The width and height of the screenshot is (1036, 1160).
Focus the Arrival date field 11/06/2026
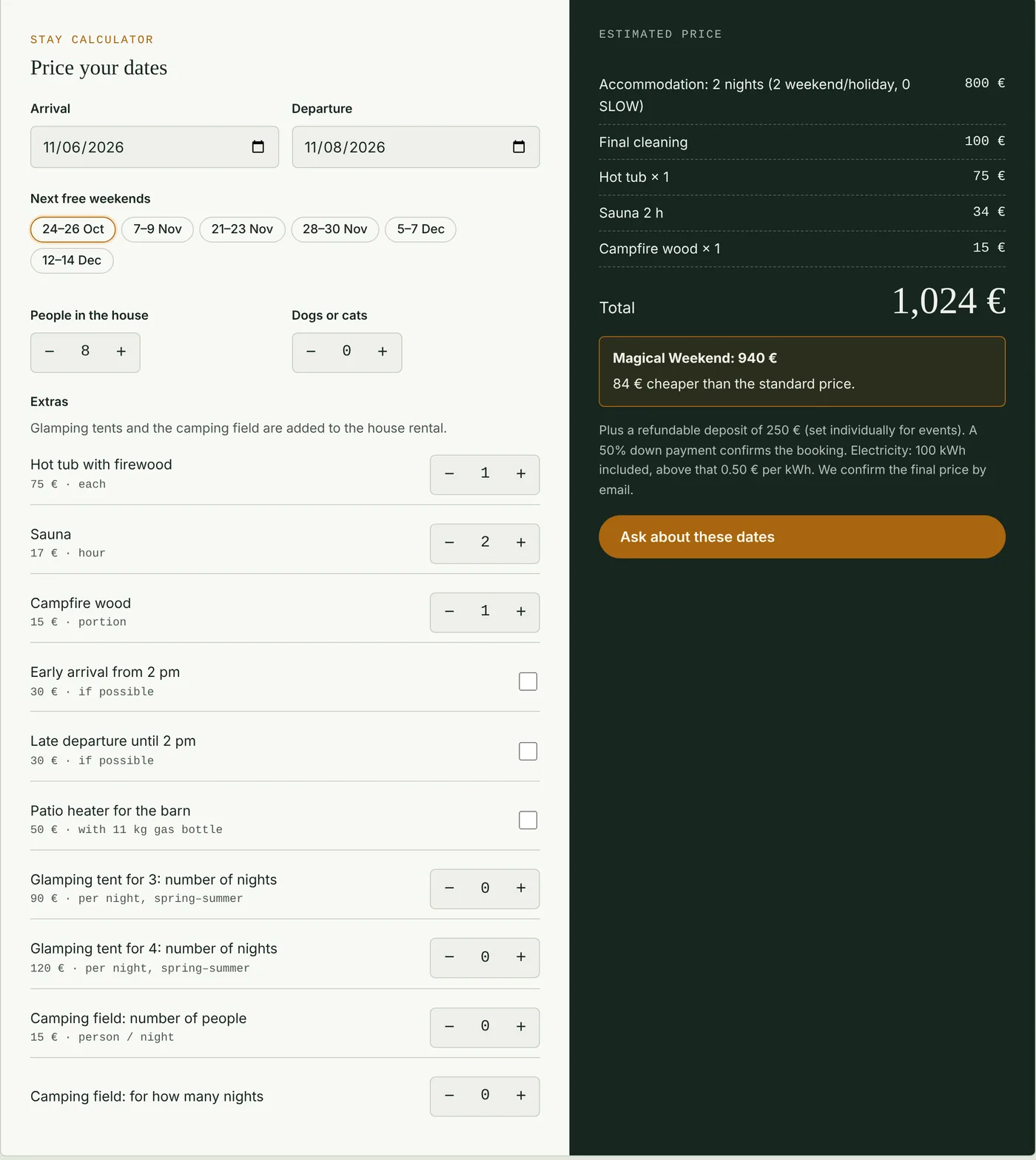click(x=155, y=146)
